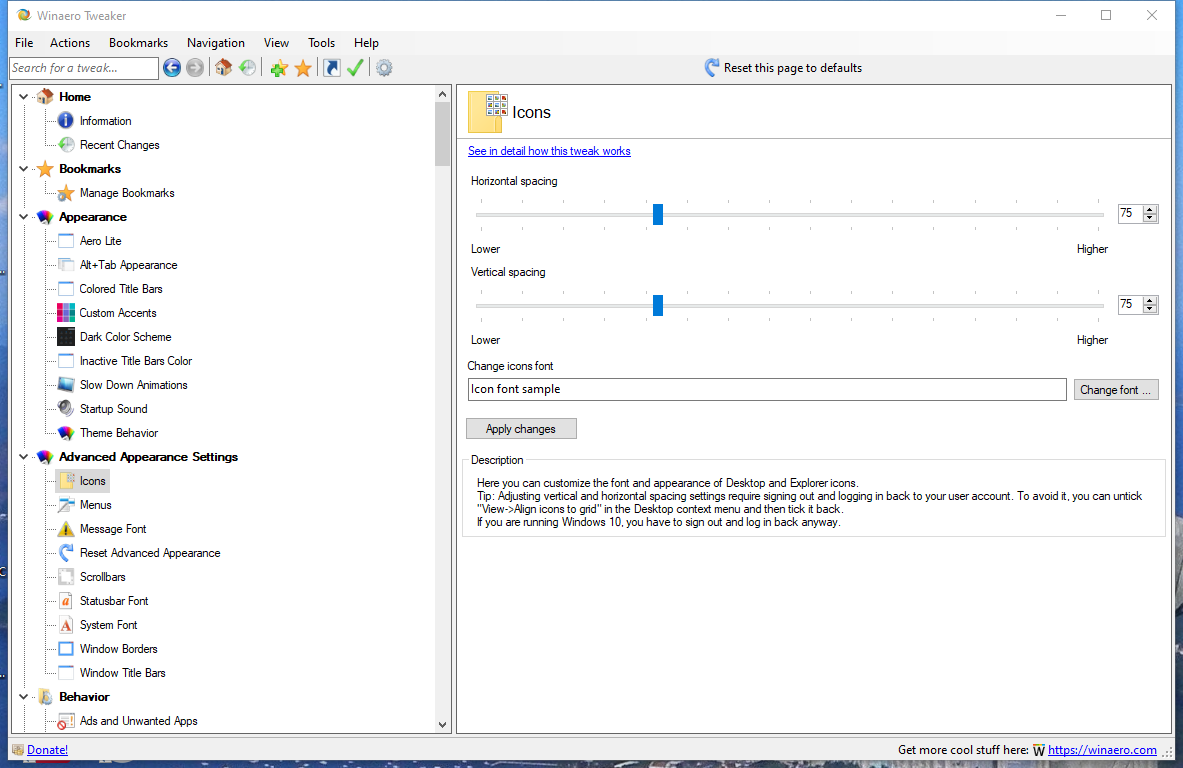The height and width of the screenshot is (768, 1183).
Task: Open 'See in detail how this tweak works' link
Action: coord(549,151)
